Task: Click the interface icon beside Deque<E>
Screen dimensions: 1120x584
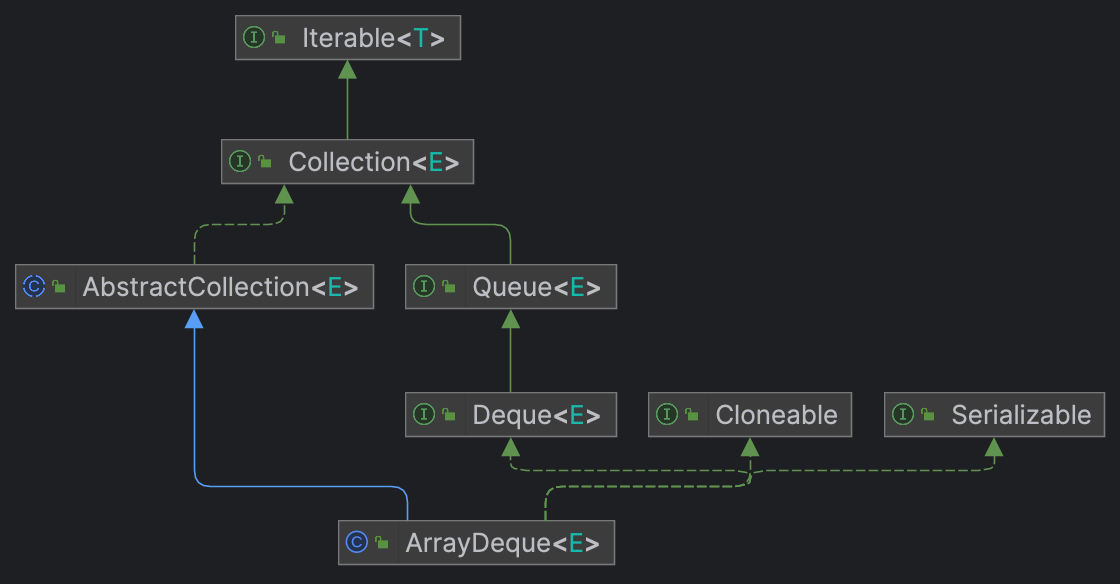Action: 424,415
